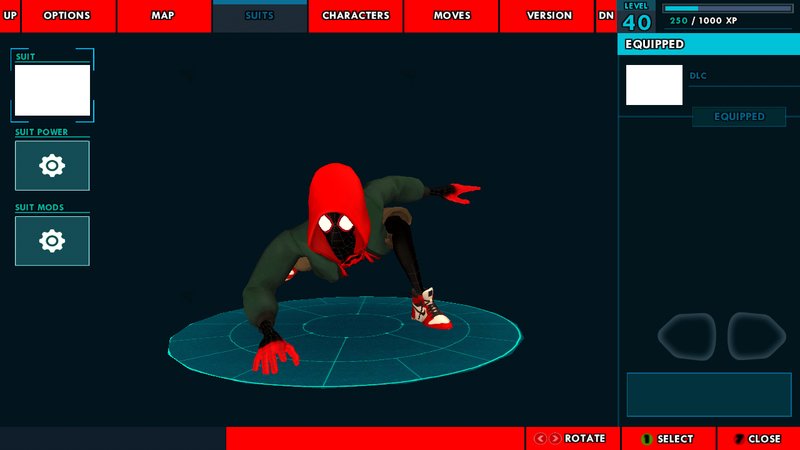Click the level 40 indicator

636,17
